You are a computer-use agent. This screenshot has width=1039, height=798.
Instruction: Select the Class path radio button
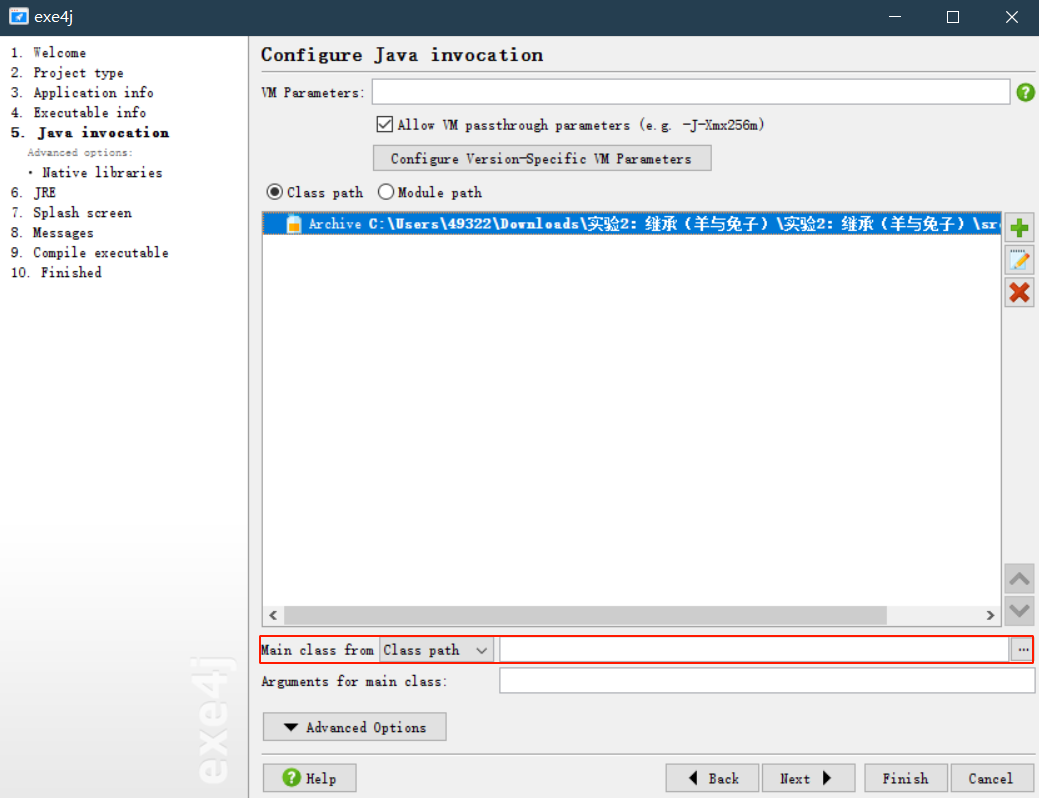pos(274,192)
